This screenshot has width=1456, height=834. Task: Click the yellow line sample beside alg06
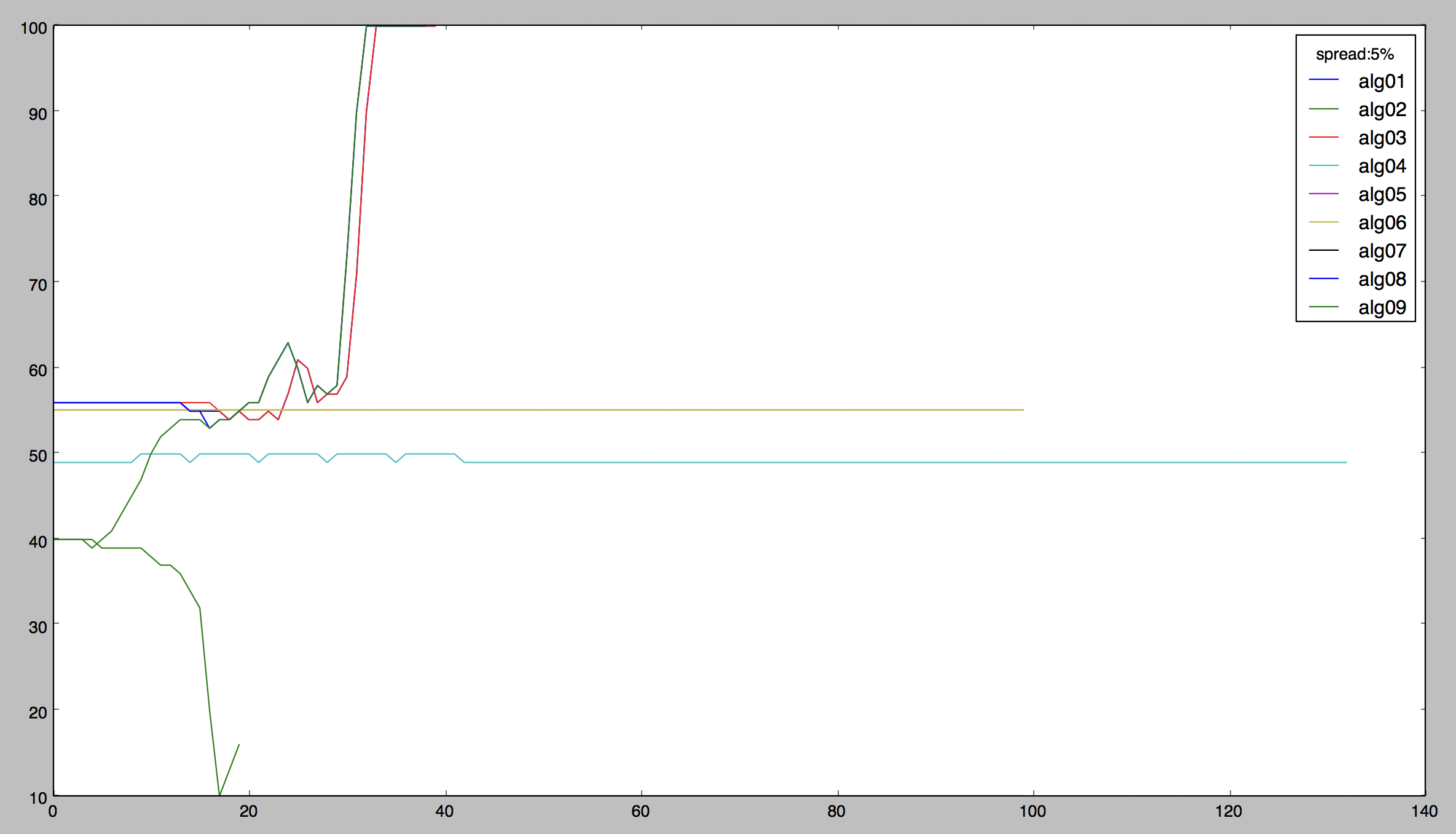pos(1324,222)
